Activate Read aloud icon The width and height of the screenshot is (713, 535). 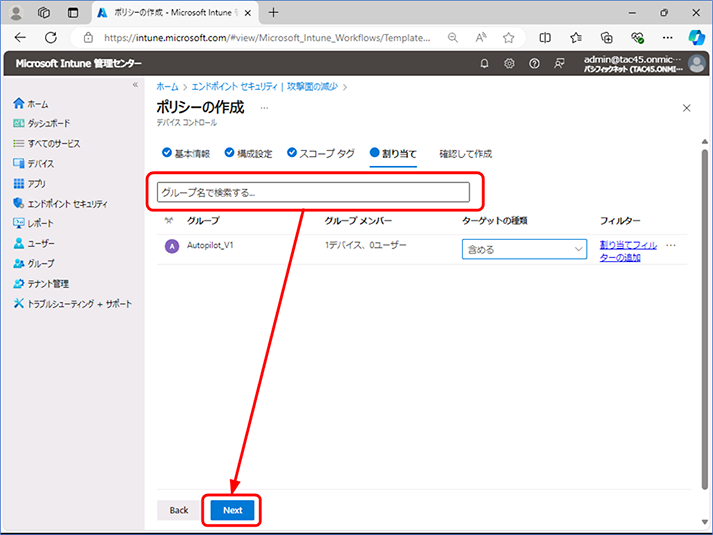coord(481,38)
